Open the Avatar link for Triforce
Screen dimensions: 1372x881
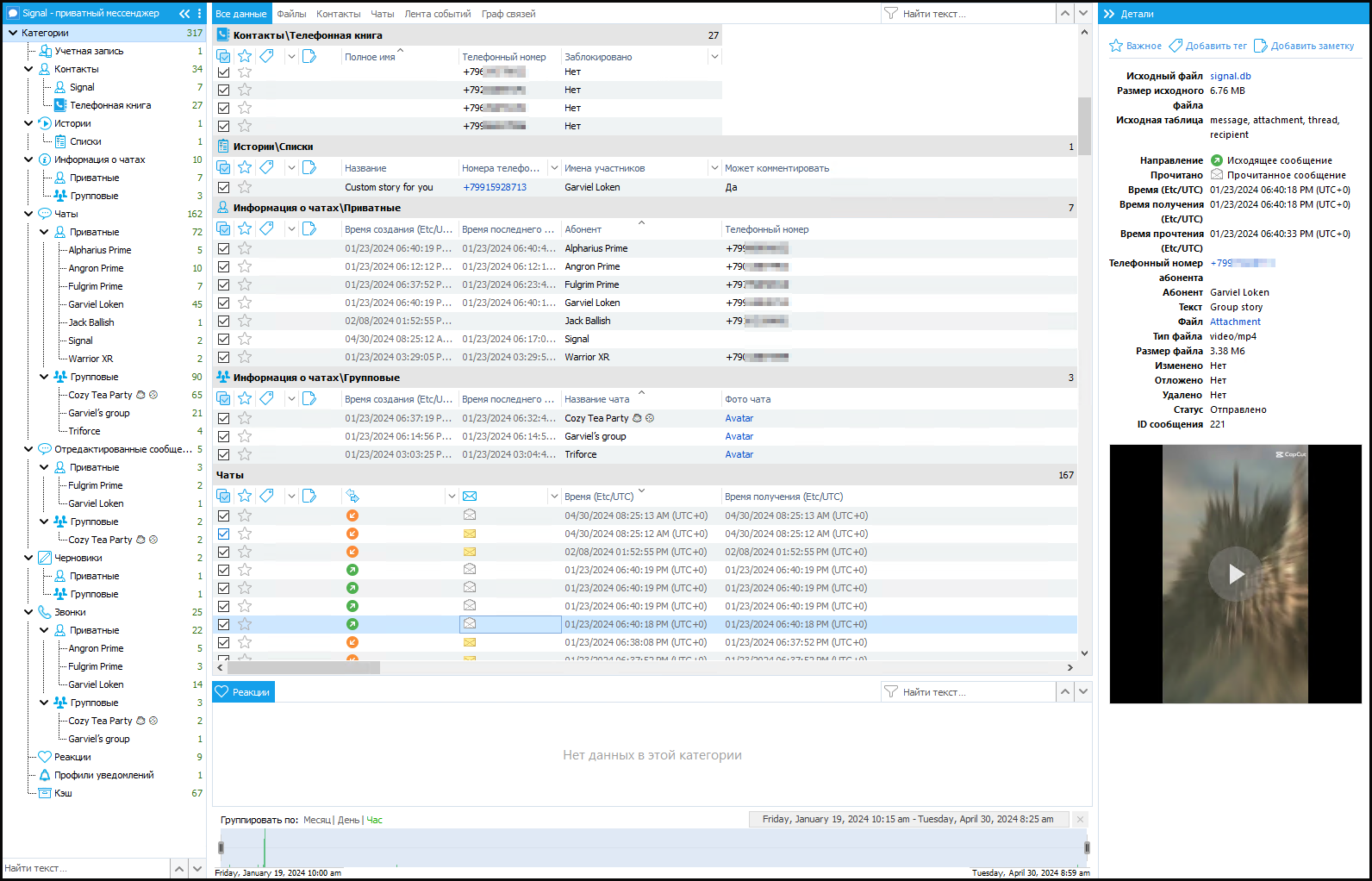click(739, 454)
